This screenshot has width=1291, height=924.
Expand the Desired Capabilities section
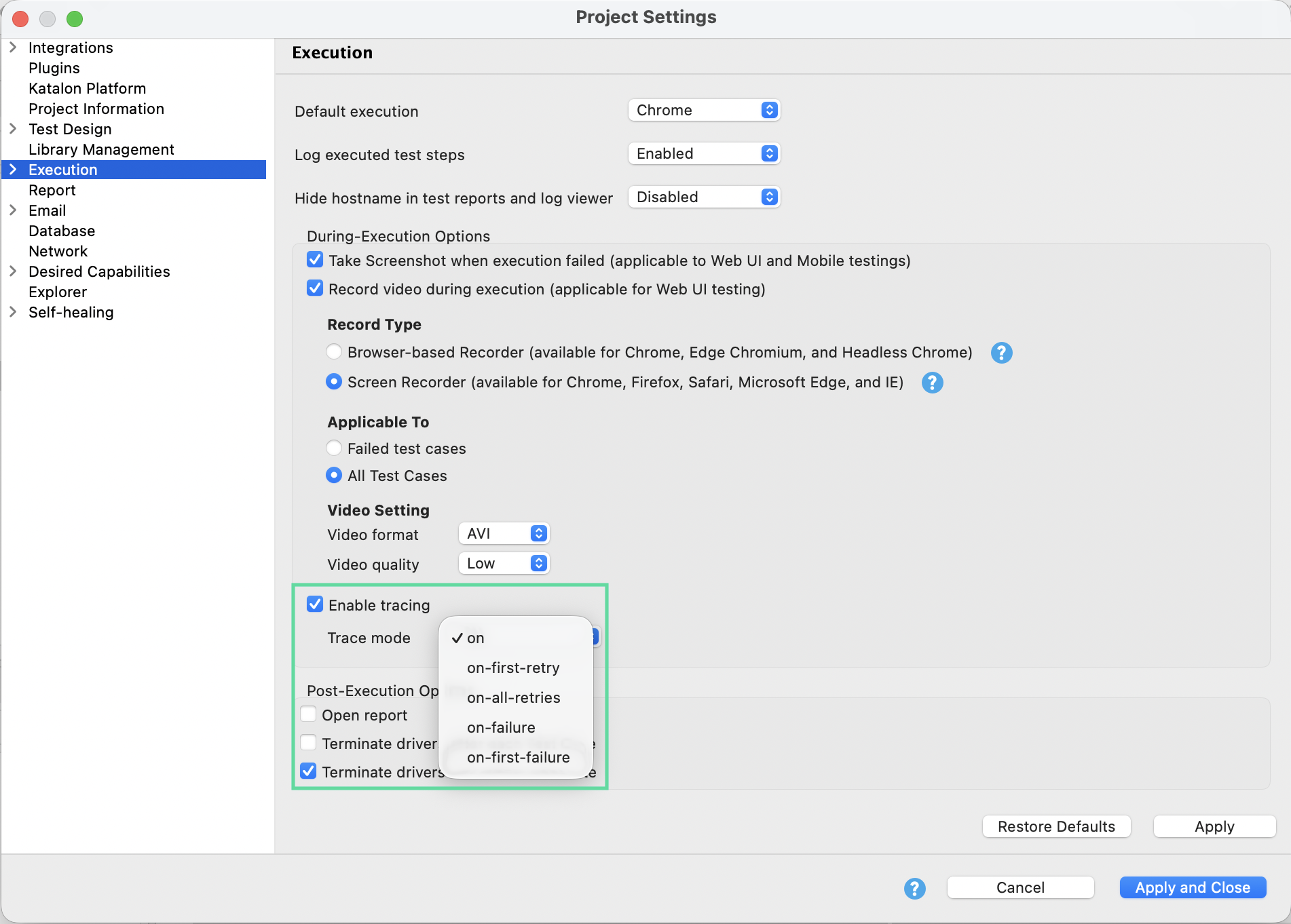pyautogui.click(x=14, y=271)
